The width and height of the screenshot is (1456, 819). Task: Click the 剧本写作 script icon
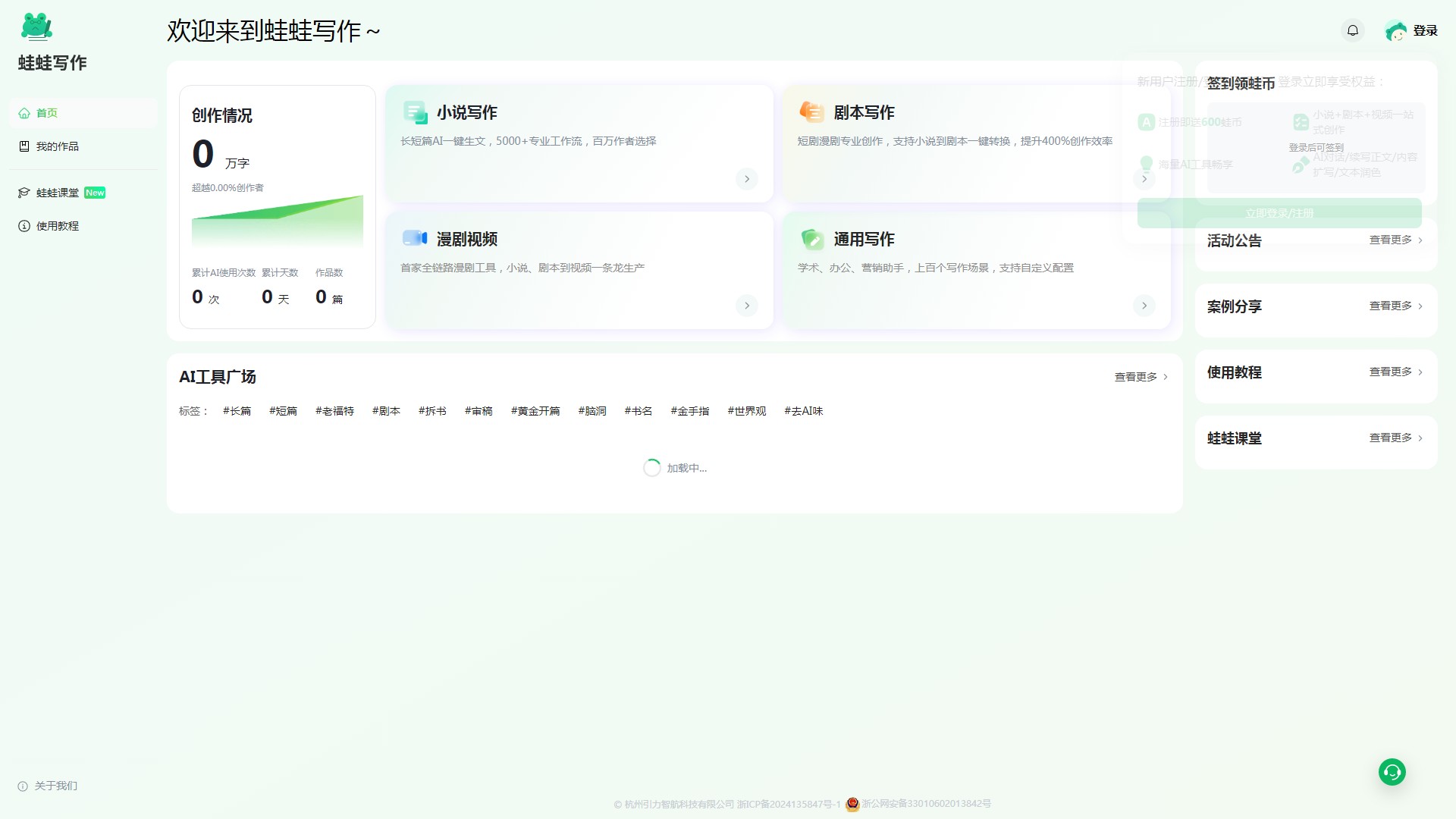pos(812,111)
